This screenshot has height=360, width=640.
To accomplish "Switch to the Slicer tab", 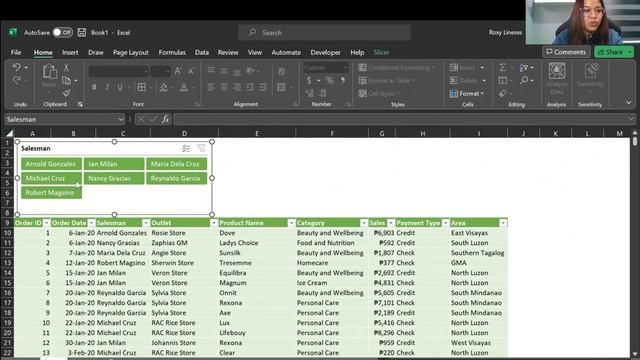I will [381, 52].
